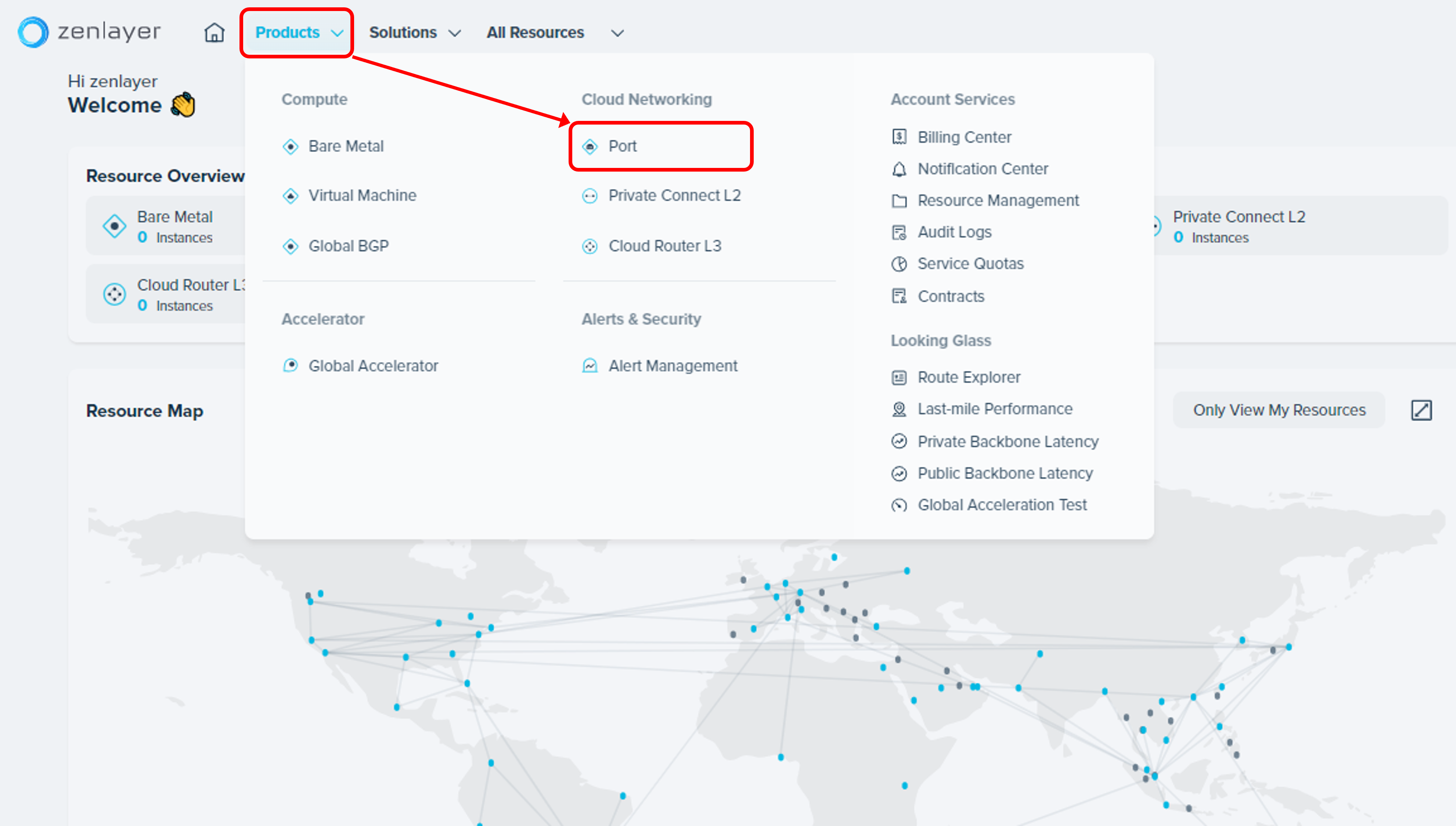This screenshot has width=1456, height=826.
Task: Click the Route Explorer icon
Action: pyautogui.click(x=899, y=378)
